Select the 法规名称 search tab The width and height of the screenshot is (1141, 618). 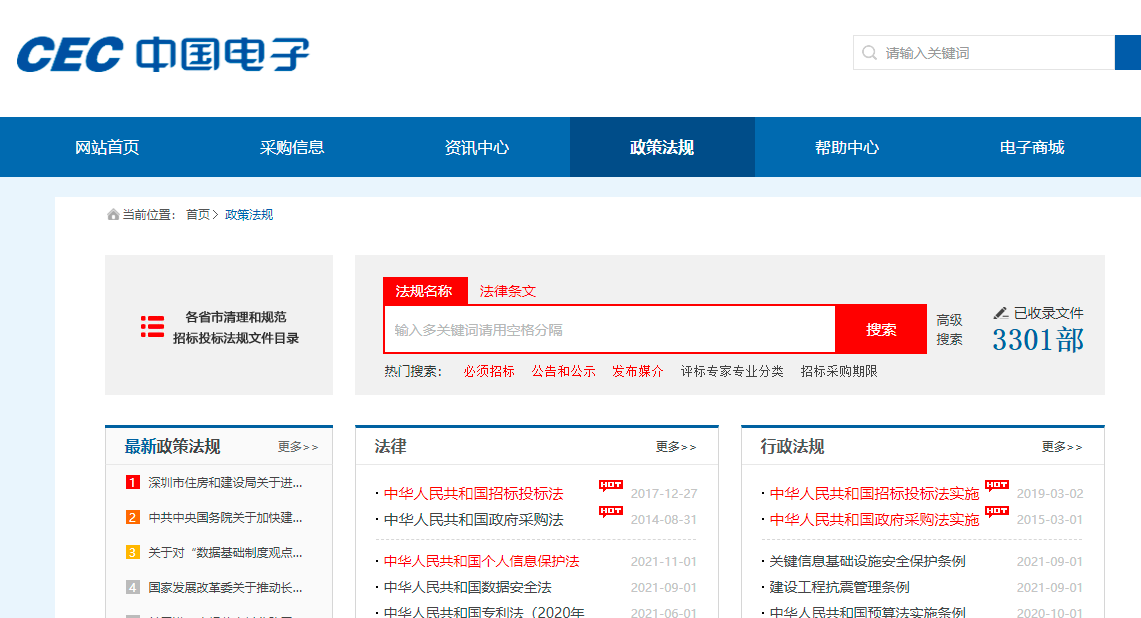(x=424, y=291)
